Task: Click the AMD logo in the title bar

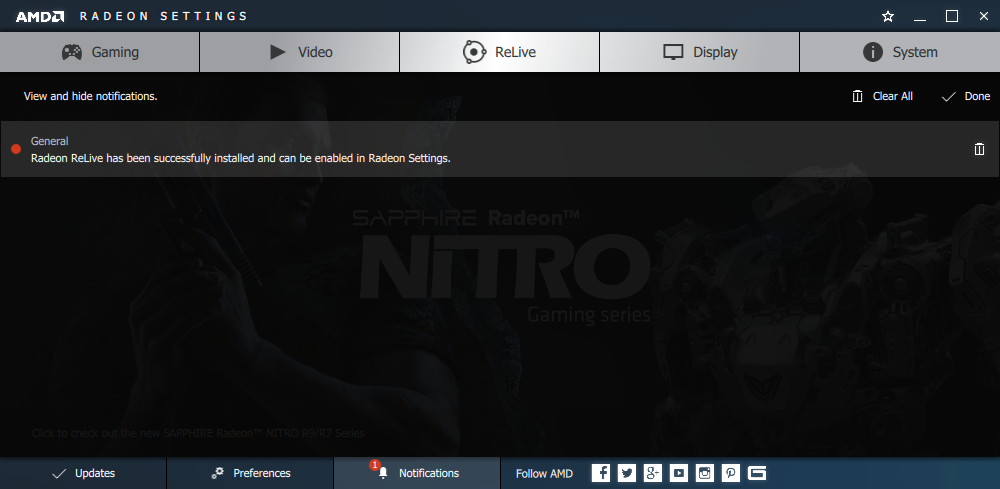Action: pos(40,17)
